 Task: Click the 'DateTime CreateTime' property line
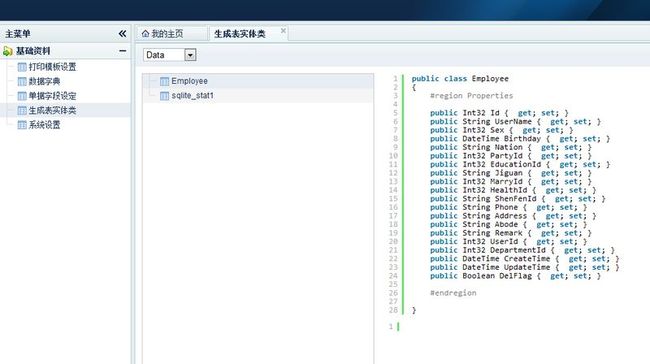click(524, 259)
